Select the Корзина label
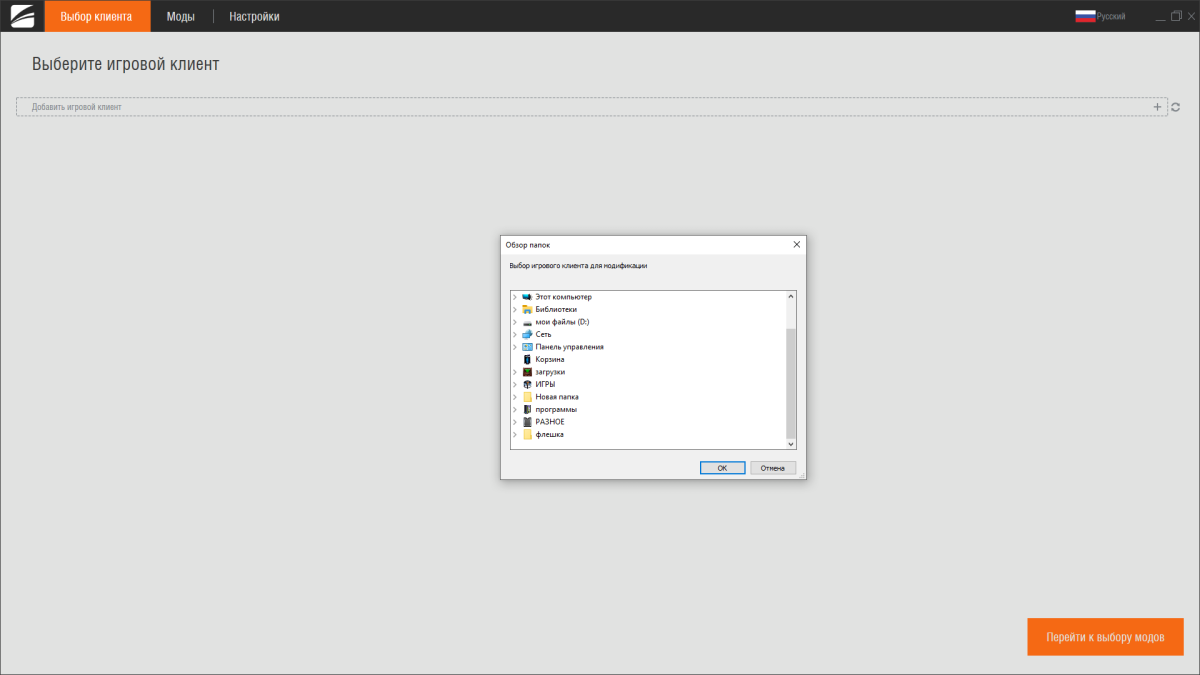Screen dimensions: 1200x675 (x=550, y=359)
